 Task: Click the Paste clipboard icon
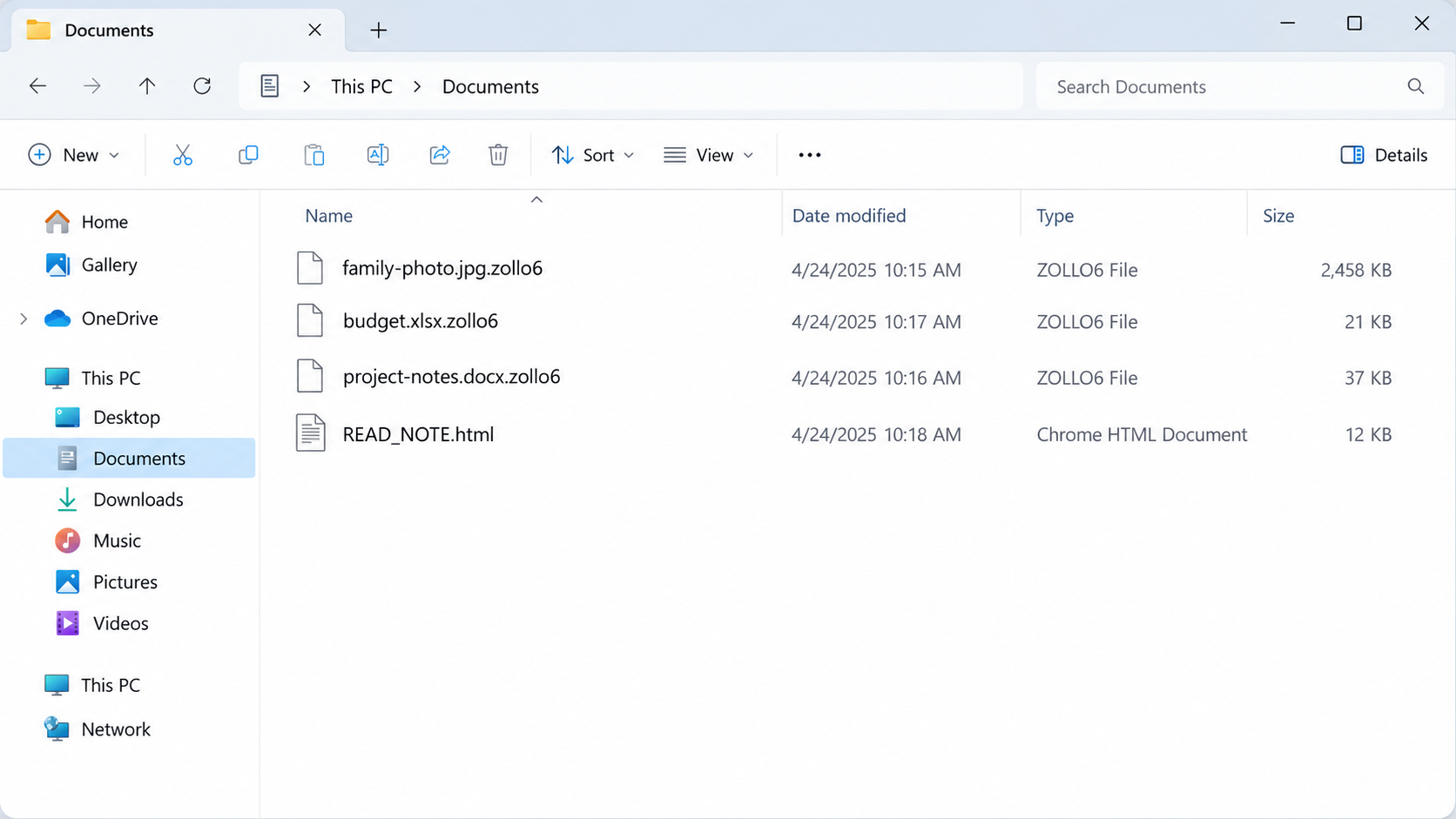(313, 155)
